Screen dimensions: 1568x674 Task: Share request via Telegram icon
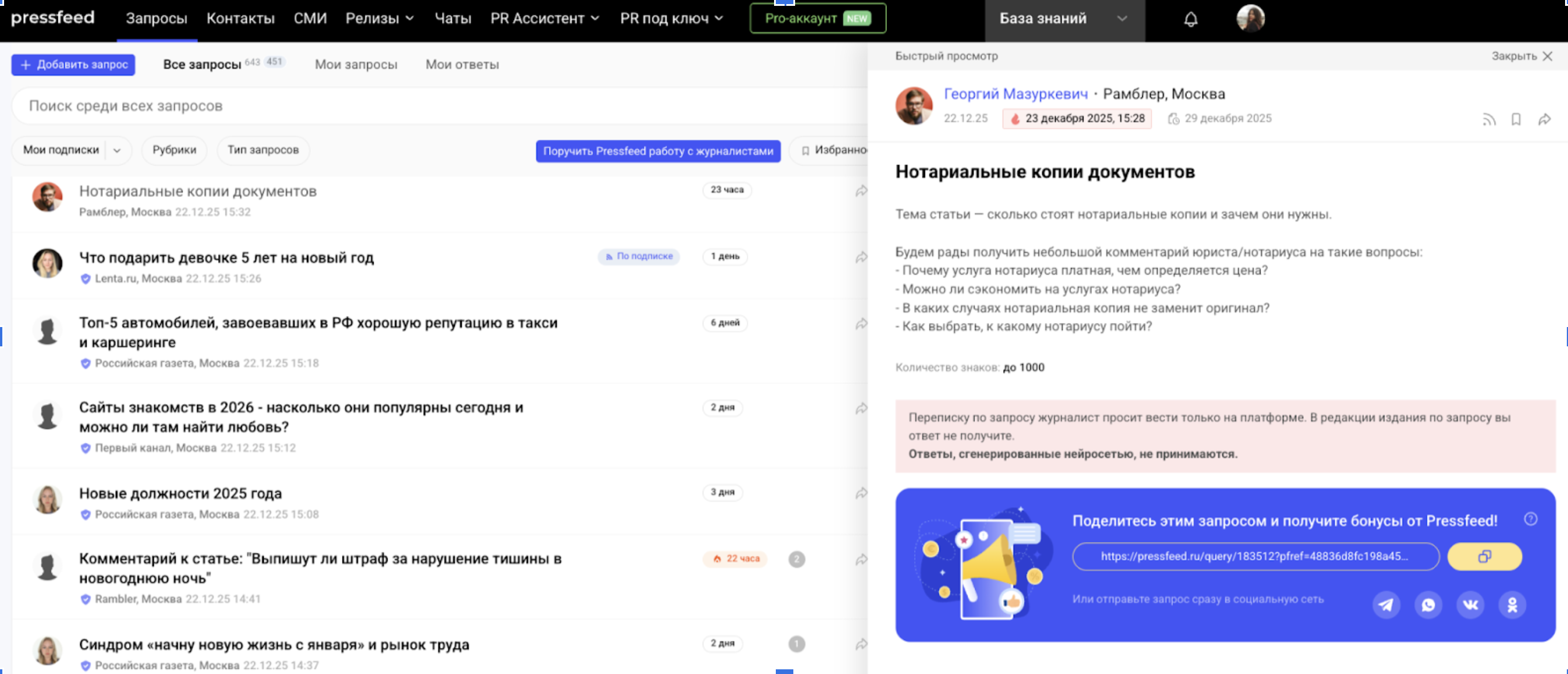click(1386, 604)
